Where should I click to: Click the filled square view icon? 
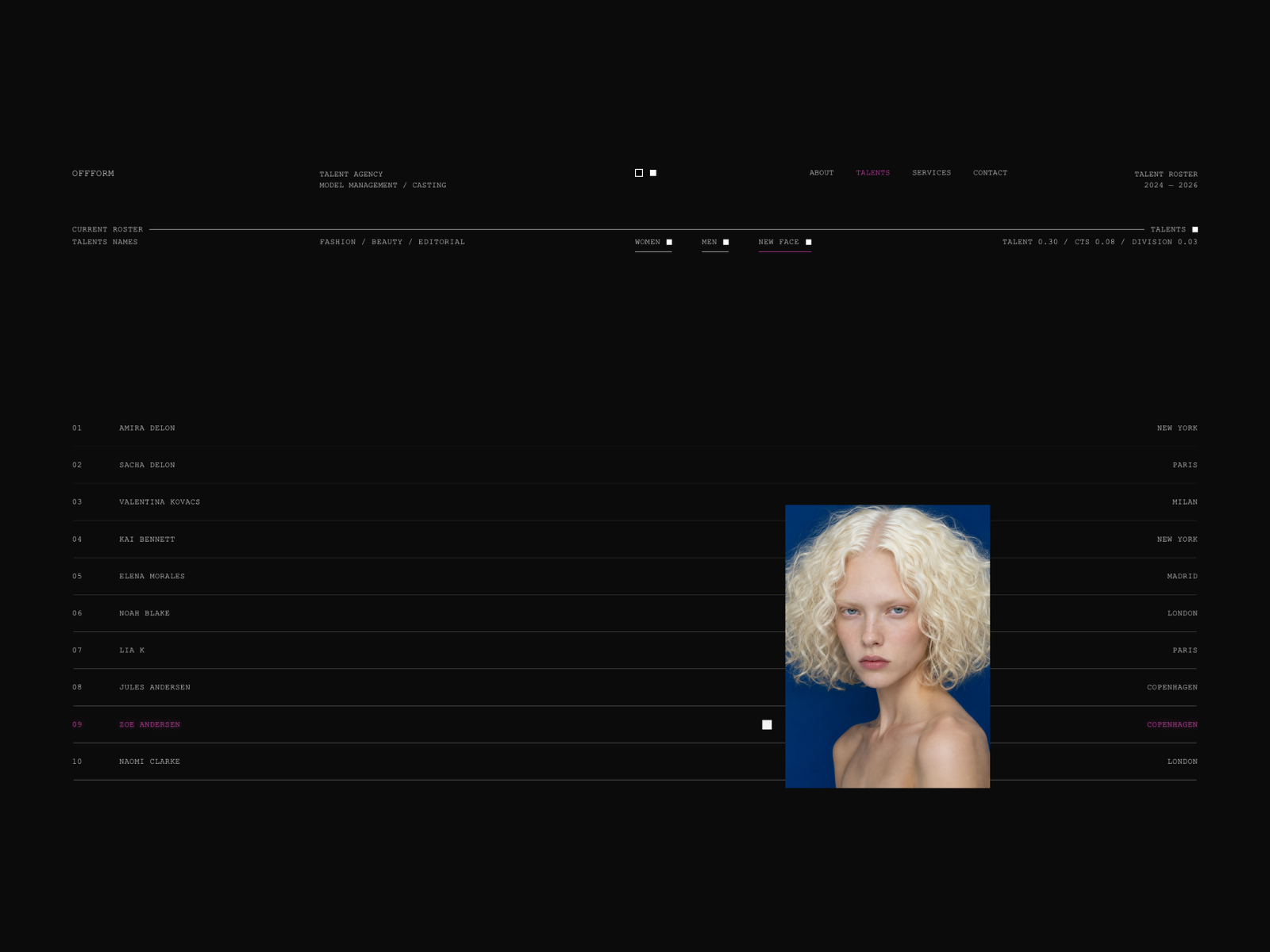click(x=653, y=173)
